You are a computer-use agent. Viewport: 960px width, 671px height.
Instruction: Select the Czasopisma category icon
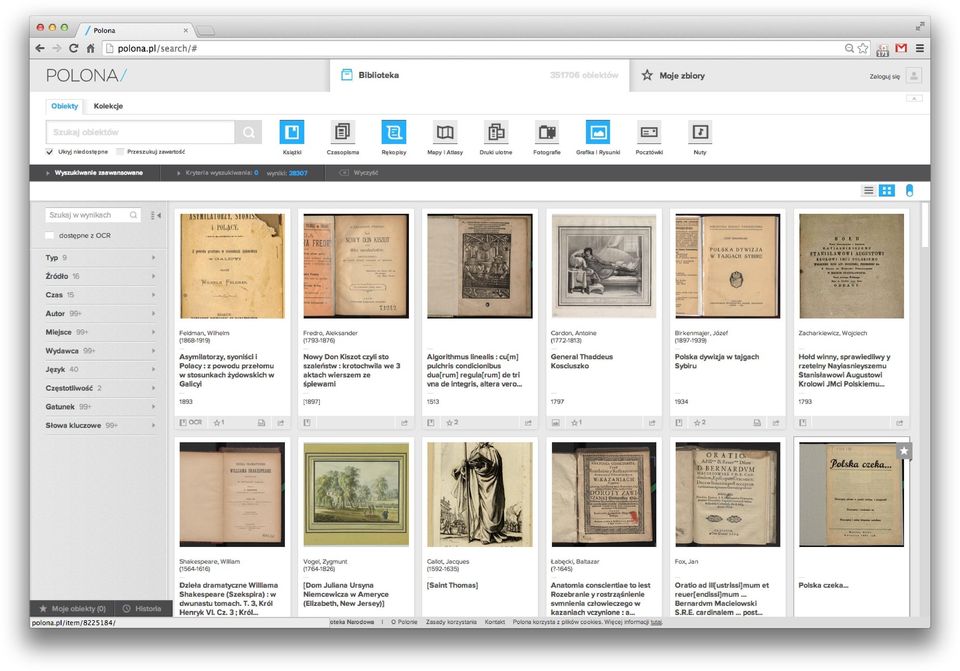tap(342, 132)
